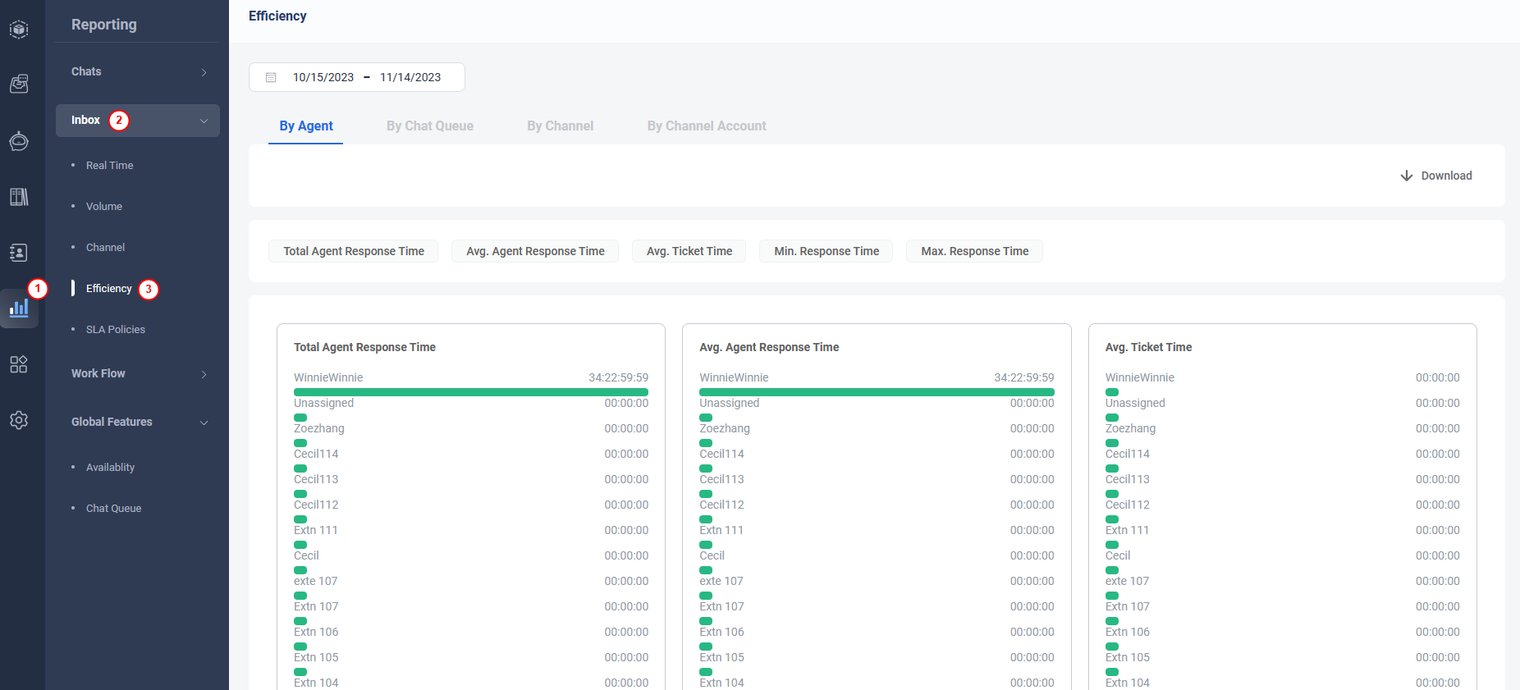Click the cube logo icon in sidebar

(x=19, y=30)
